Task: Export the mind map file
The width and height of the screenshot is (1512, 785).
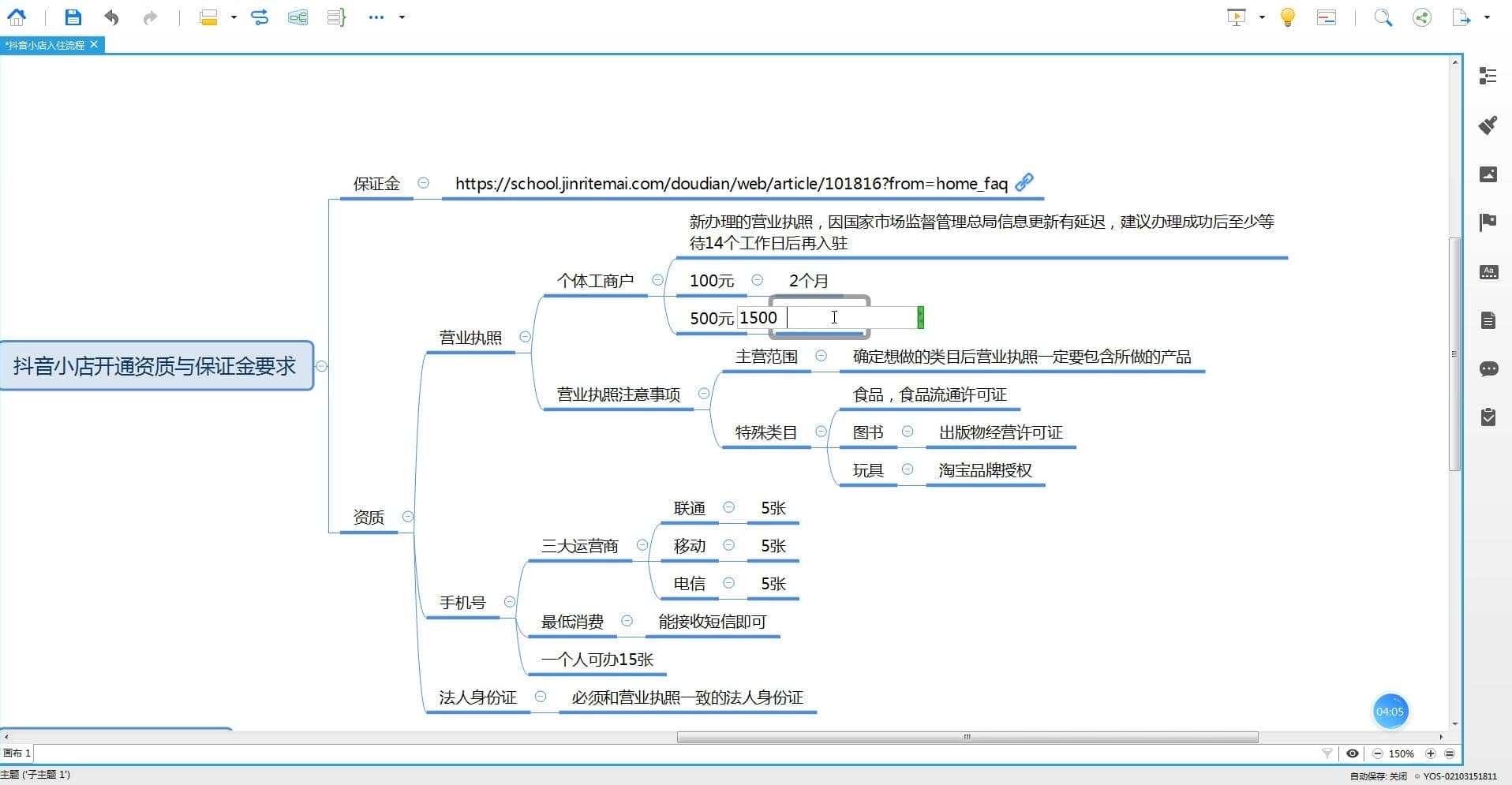Action: coord(1461,17)
